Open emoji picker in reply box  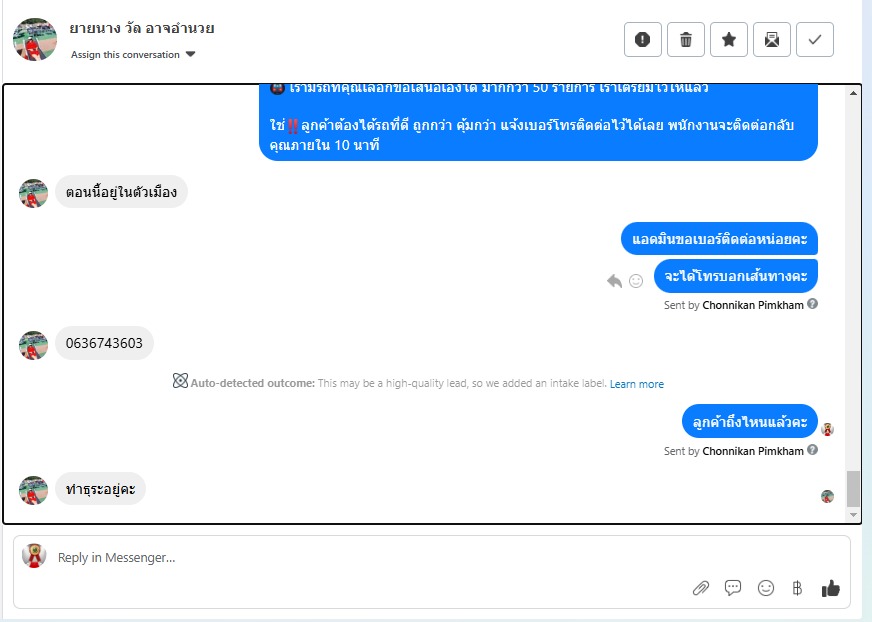766,588
